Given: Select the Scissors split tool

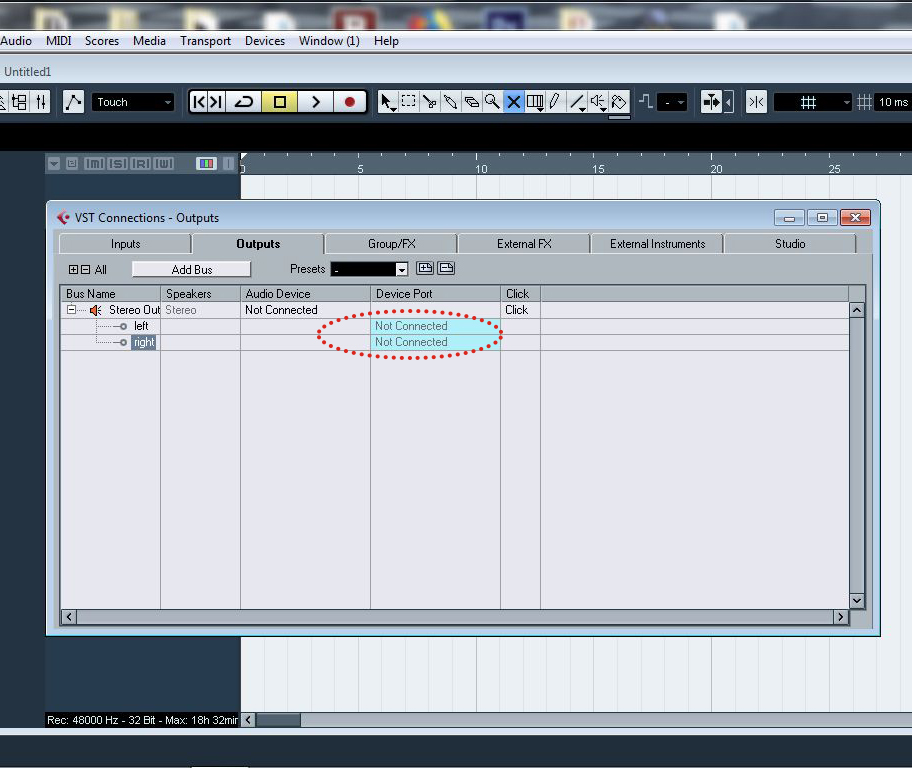Looking at the screenshot, I should click(430, 101).
